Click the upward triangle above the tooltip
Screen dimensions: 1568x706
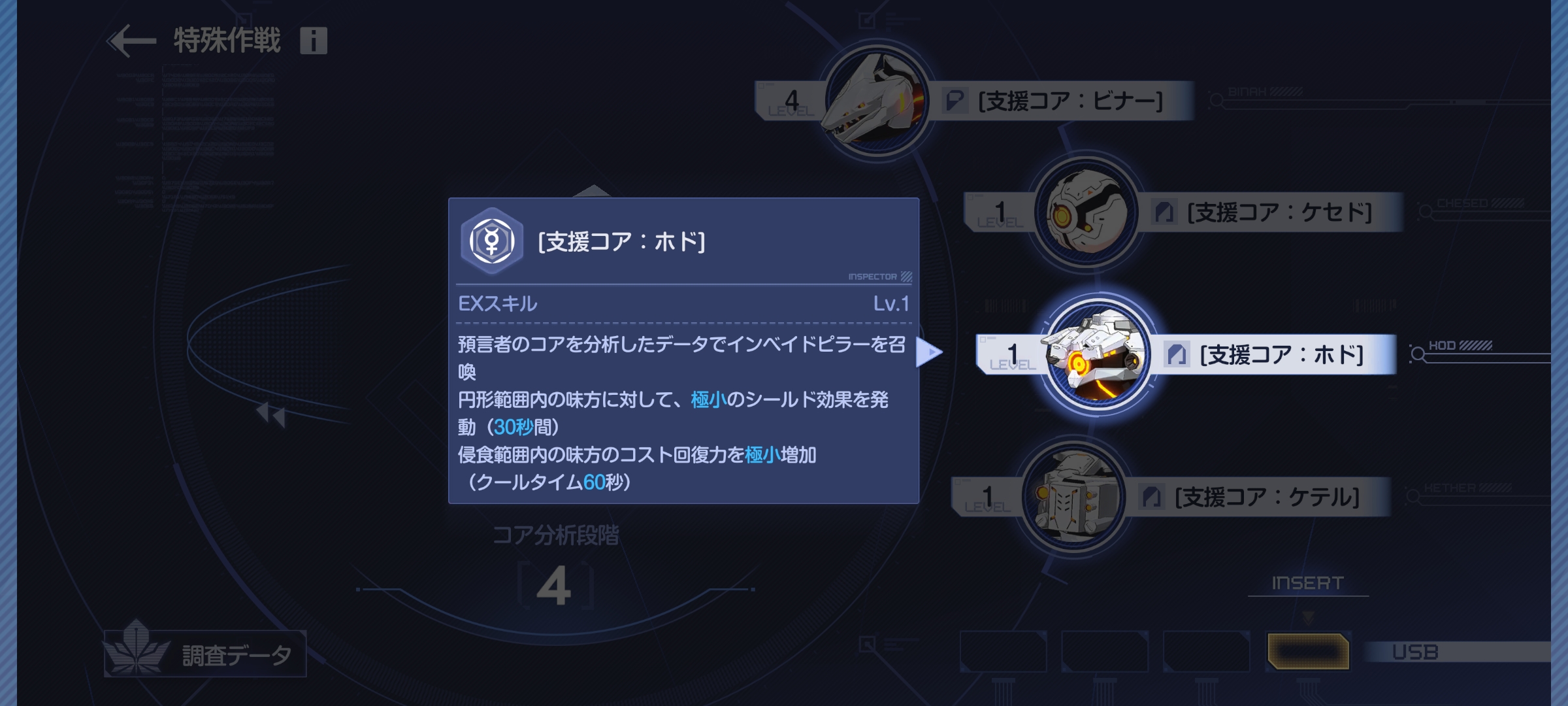coord(592,190)
